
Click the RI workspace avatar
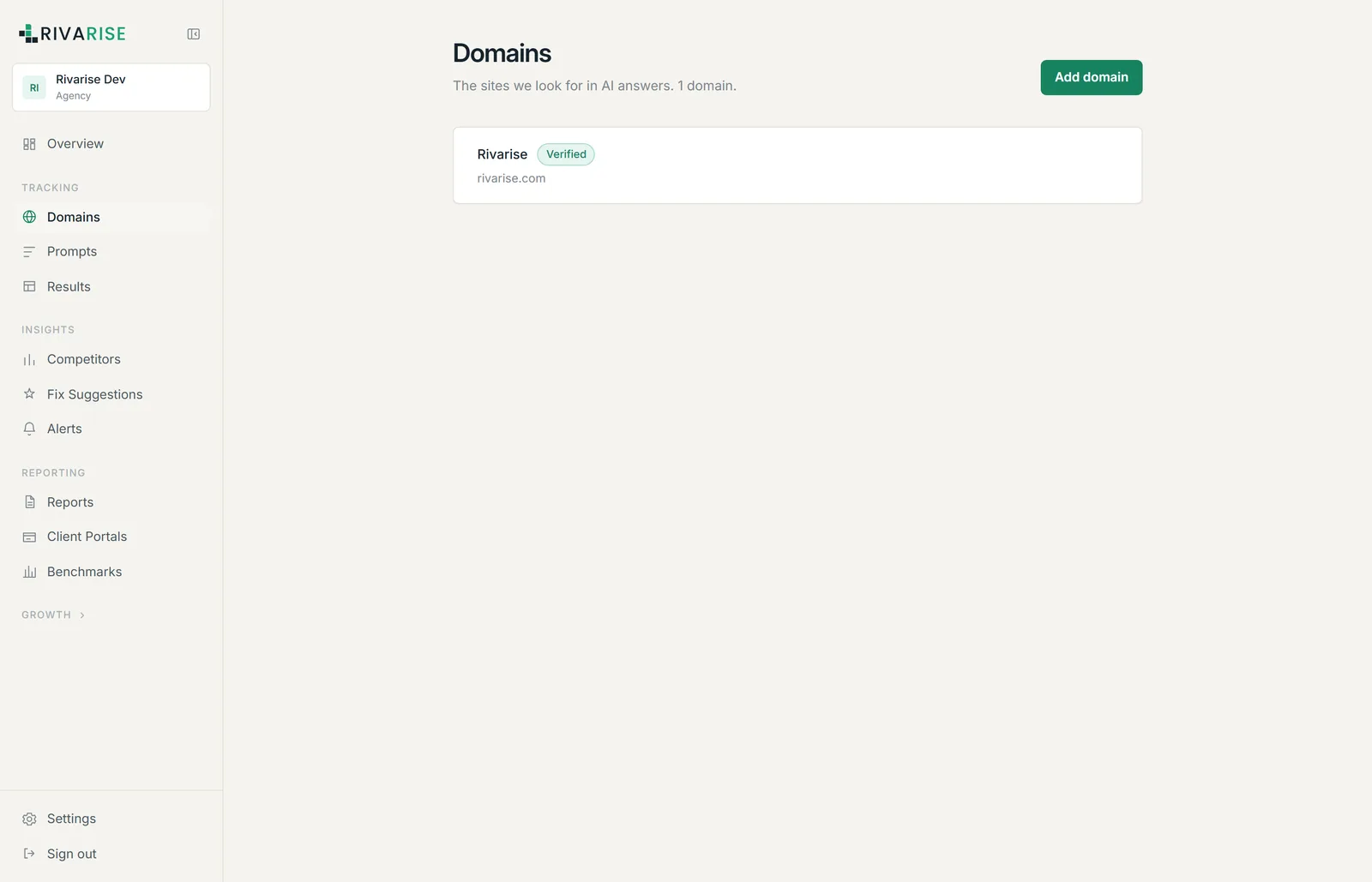tap(34, 87)
